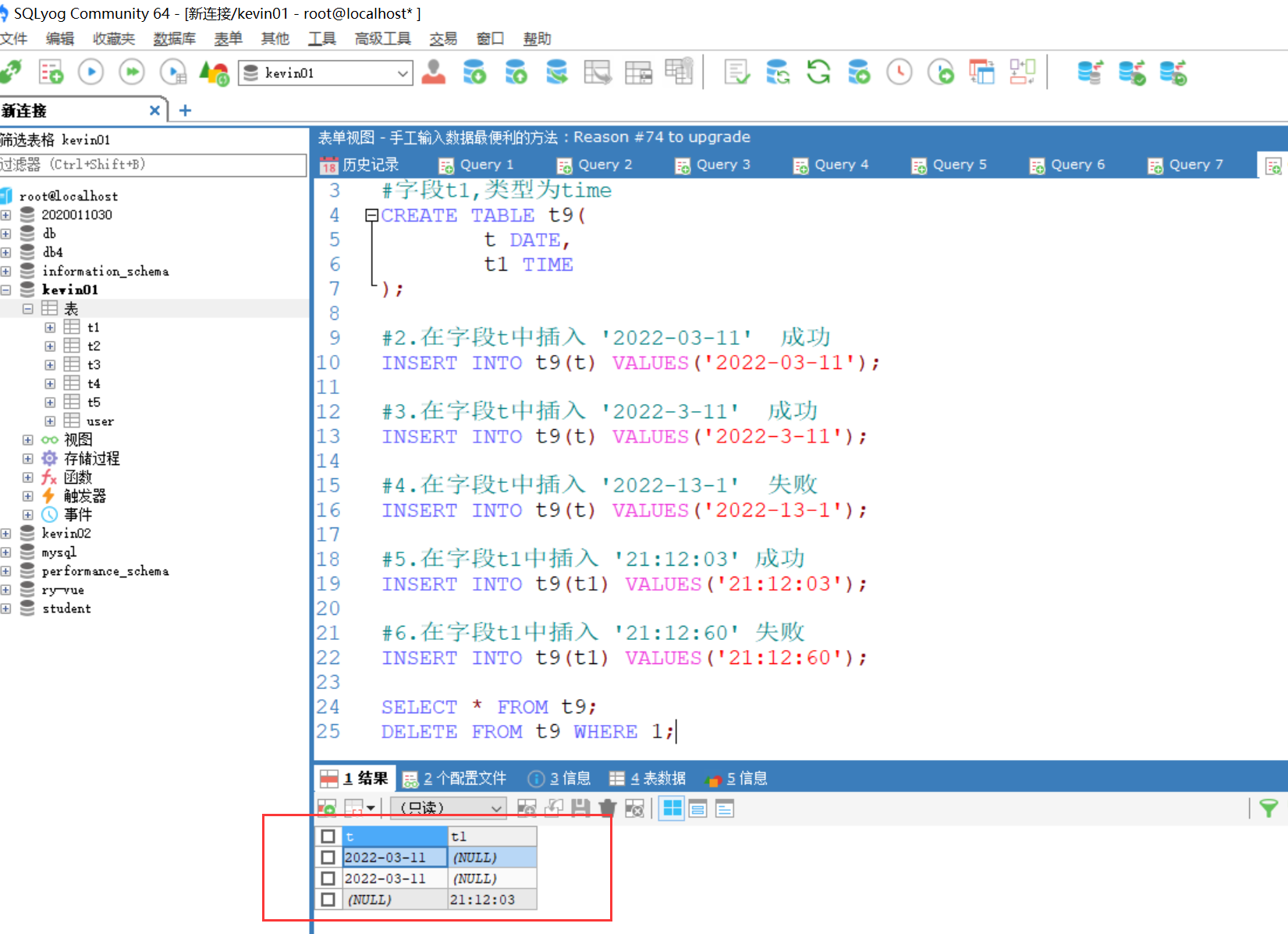
Task: Check the second 2022-03-11 row checkbox
Action: [x=328, y=879]
